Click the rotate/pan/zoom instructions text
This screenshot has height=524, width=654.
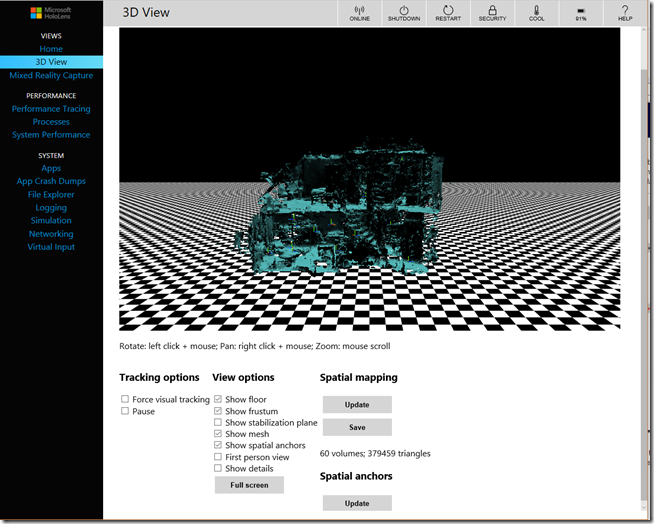[x=255, y=346]
